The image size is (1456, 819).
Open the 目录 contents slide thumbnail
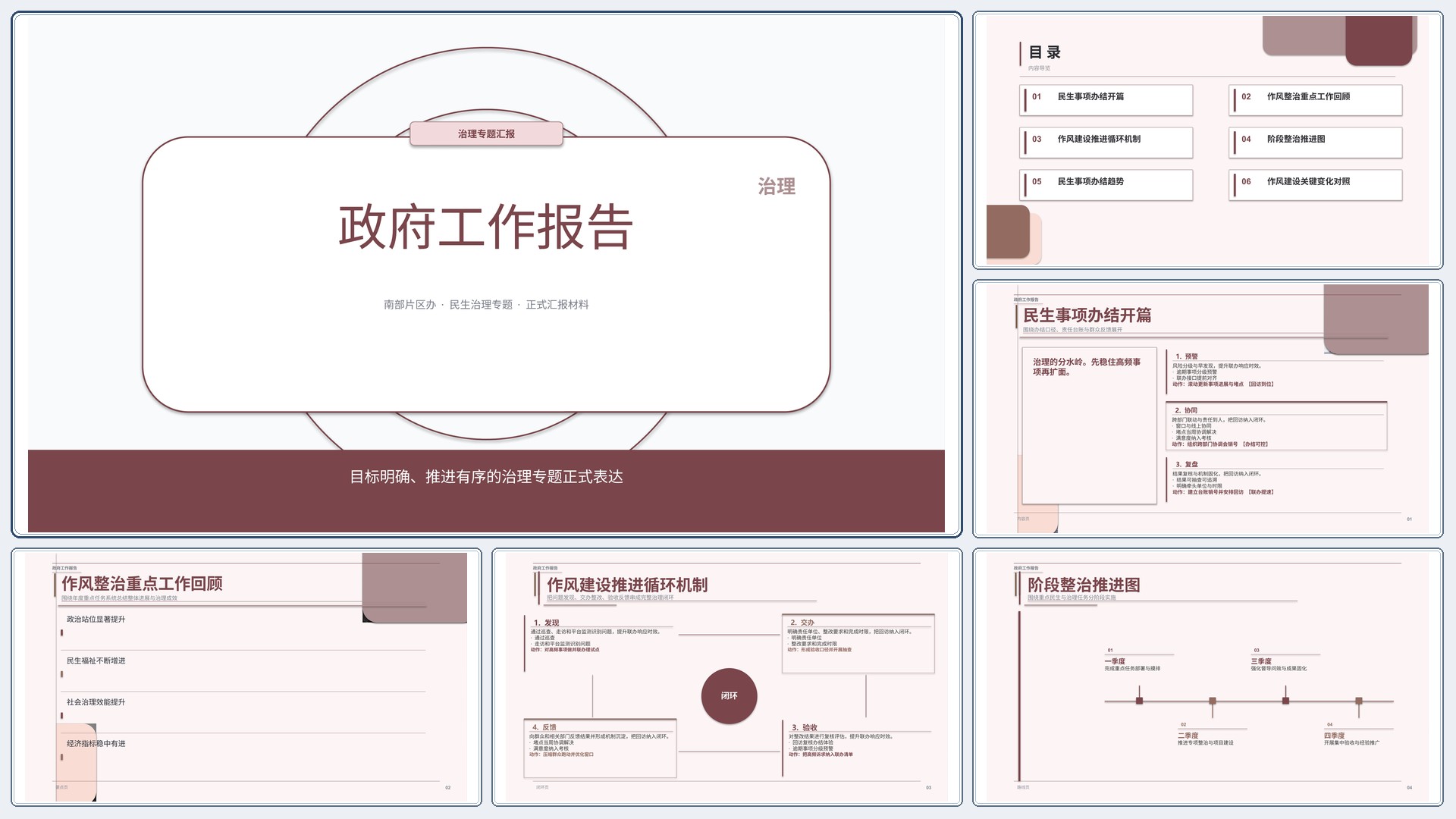pyautogui.click(x=1207, y=140)
